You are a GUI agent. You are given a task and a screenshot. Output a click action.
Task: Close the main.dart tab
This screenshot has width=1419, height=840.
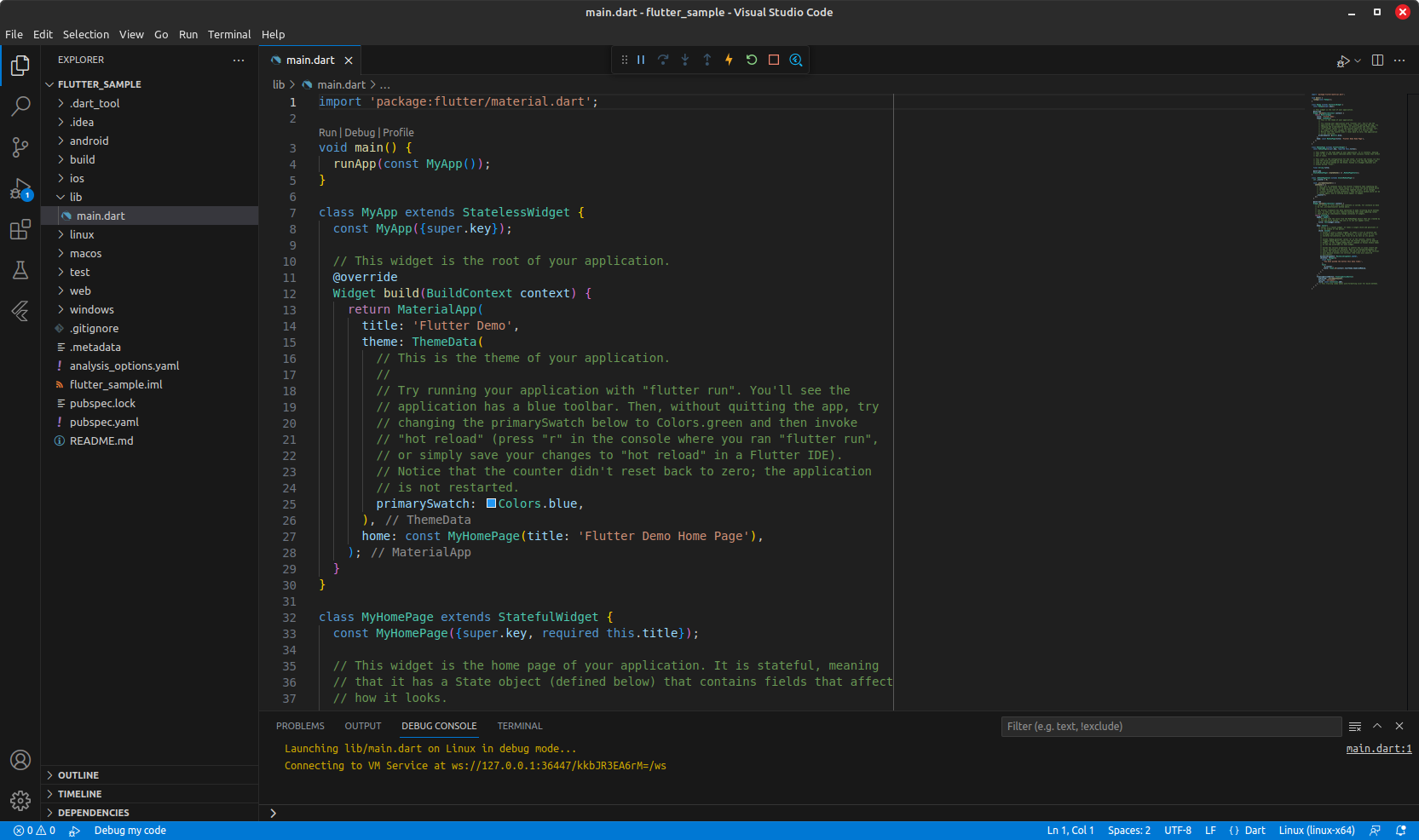[x=349, y=60]
